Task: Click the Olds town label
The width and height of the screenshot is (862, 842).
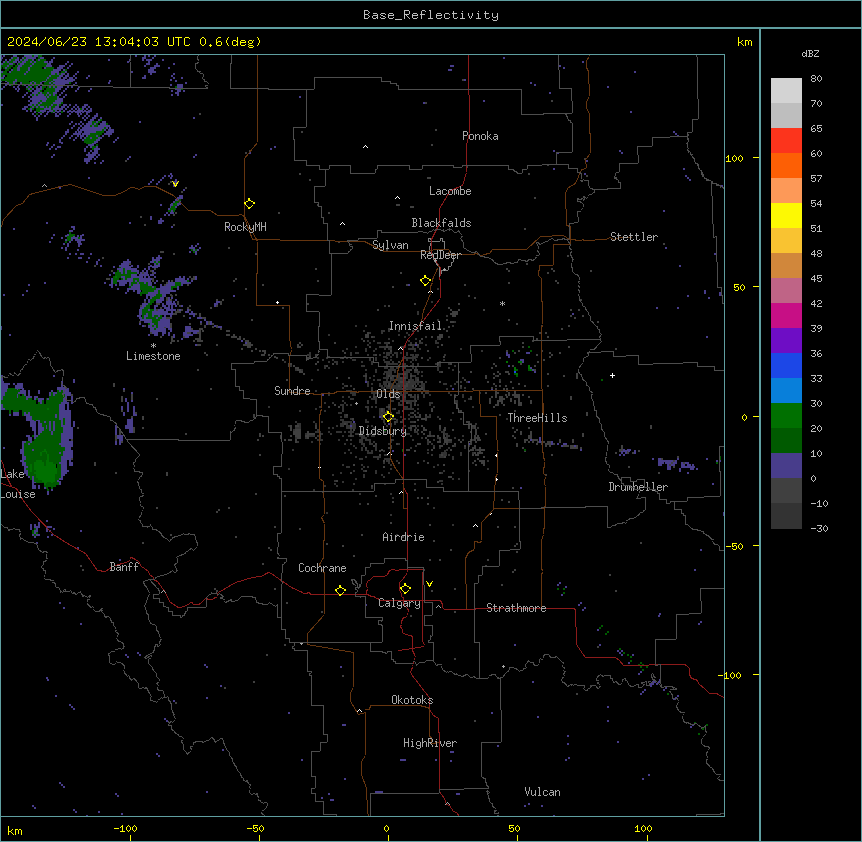Action: [x=388, y=394]
